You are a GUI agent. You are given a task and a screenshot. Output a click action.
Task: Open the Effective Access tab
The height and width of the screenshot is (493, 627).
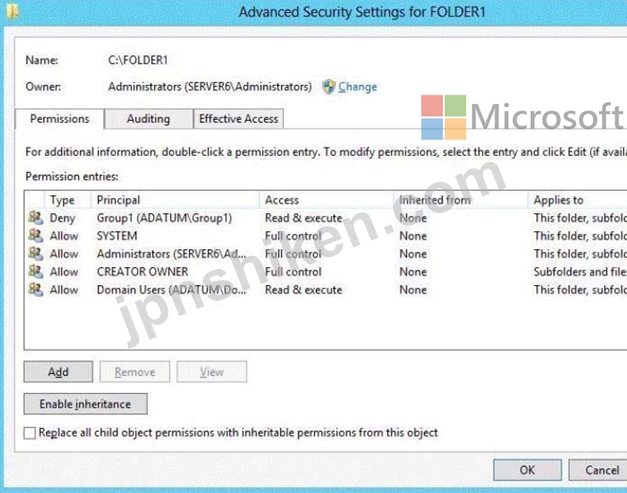pos(238,119)
